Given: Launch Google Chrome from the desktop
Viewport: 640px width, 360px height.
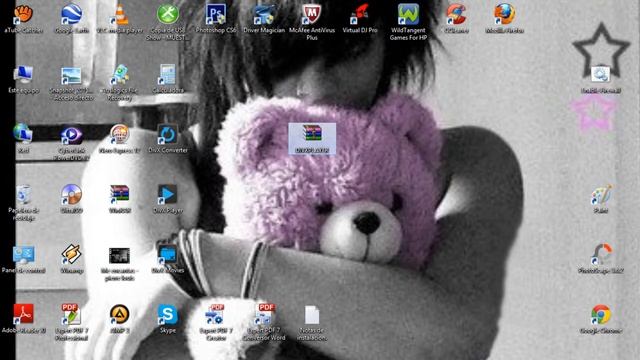Looking at the screenshot, I should (x=601, y=315).
